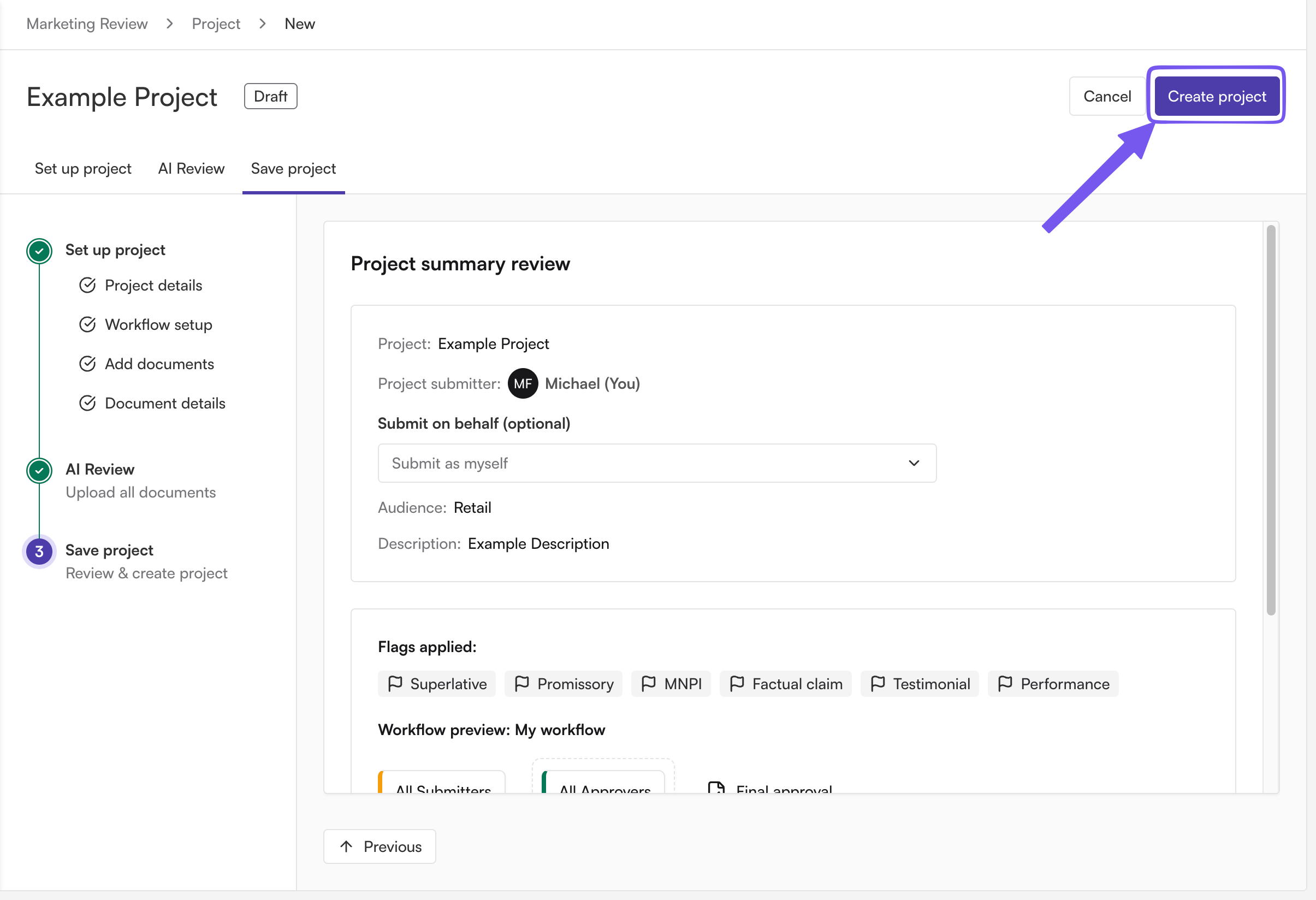
Task: Click the Upload all documents subtitle
Action: tap(140, 492)
